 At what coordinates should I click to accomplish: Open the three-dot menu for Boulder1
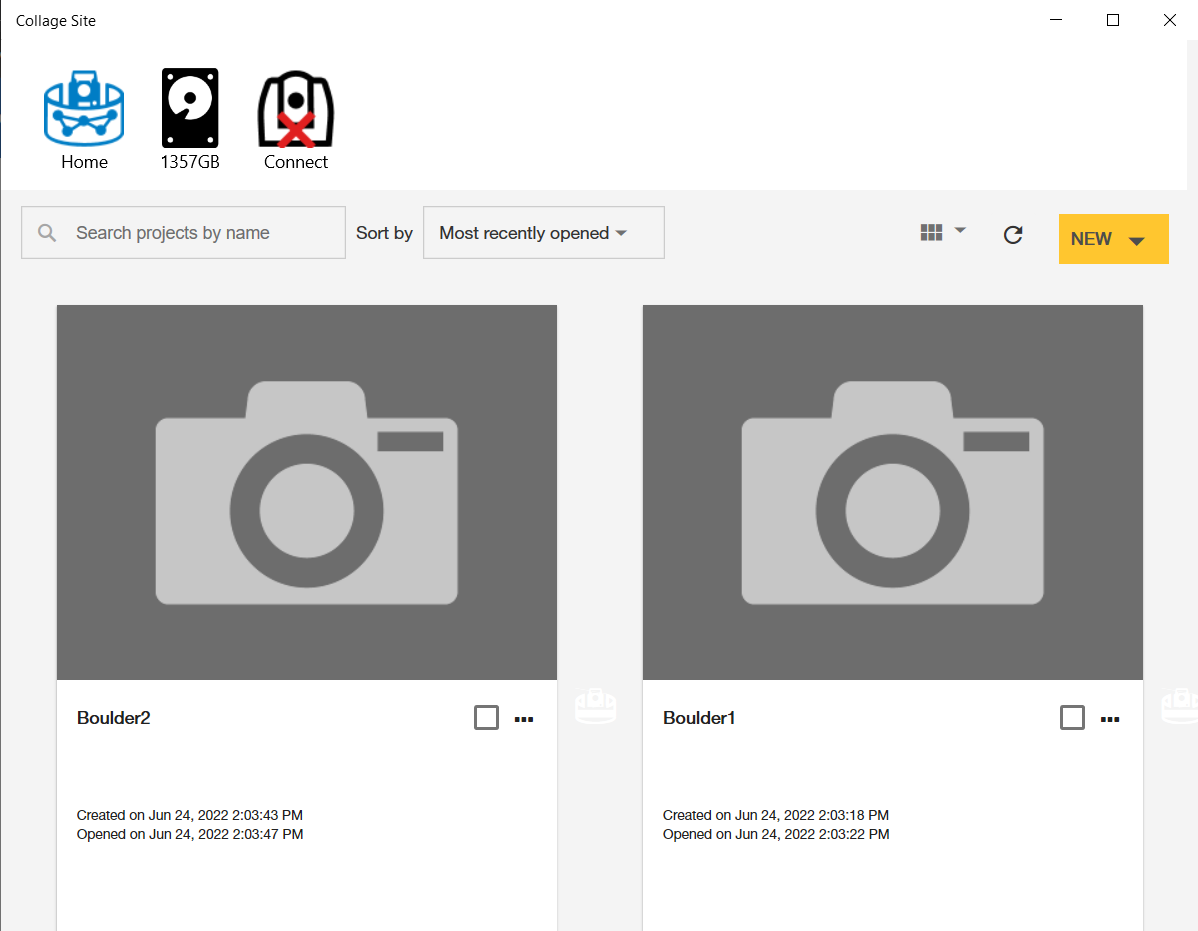[1110, 719]
